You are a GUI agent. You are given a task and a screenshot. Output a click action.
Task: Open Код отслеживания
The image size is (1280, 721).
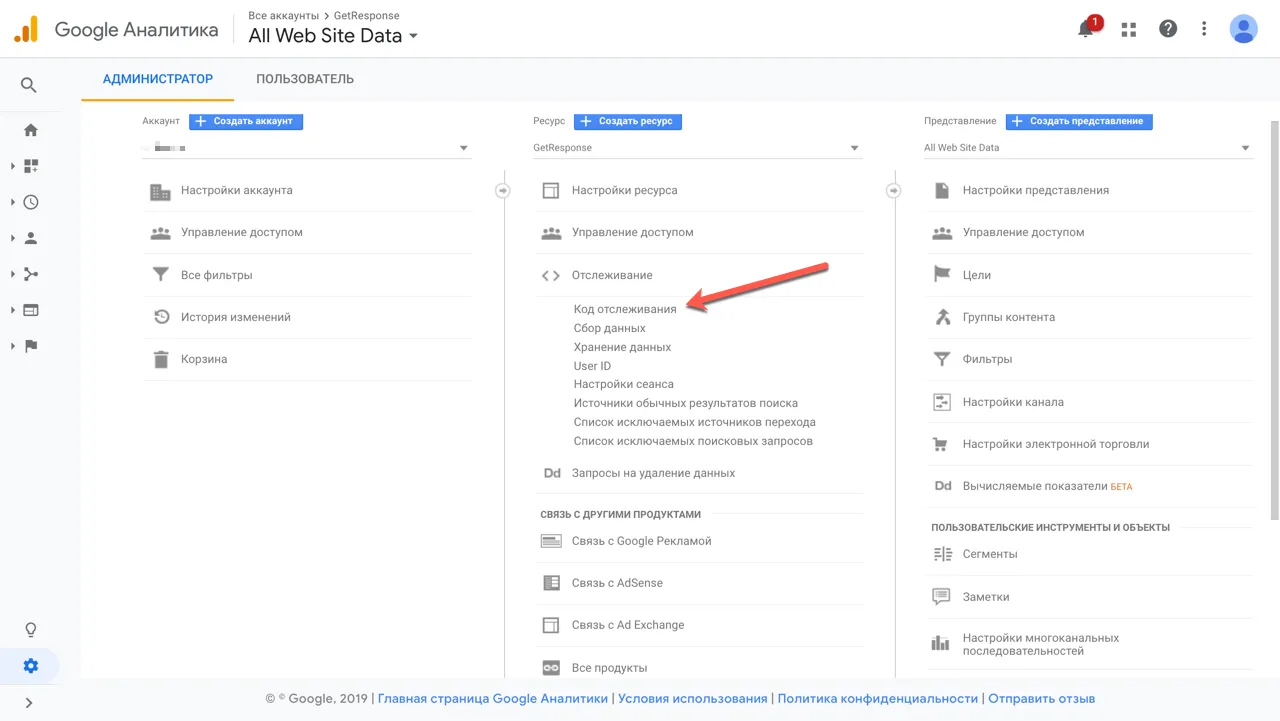(625, 309)
